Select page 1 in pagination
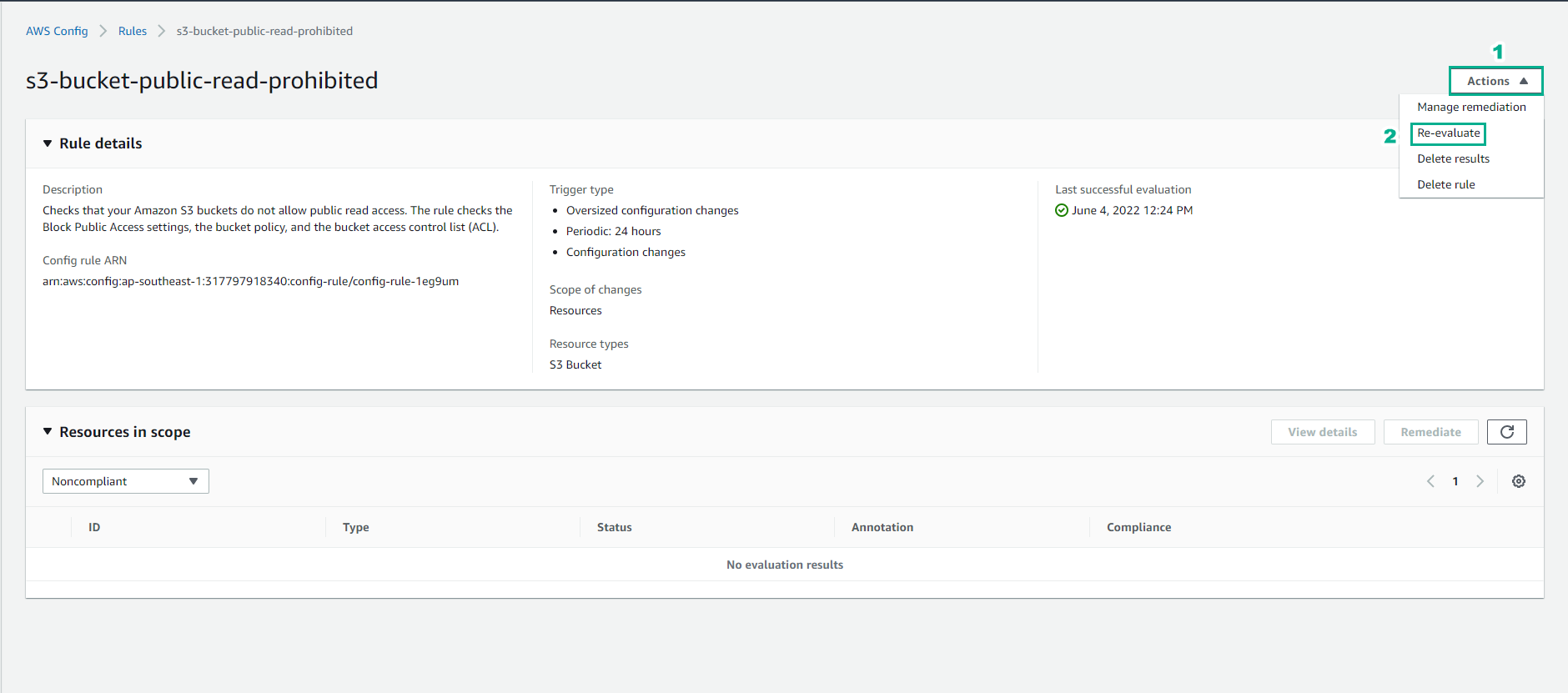 (1455, 481)
